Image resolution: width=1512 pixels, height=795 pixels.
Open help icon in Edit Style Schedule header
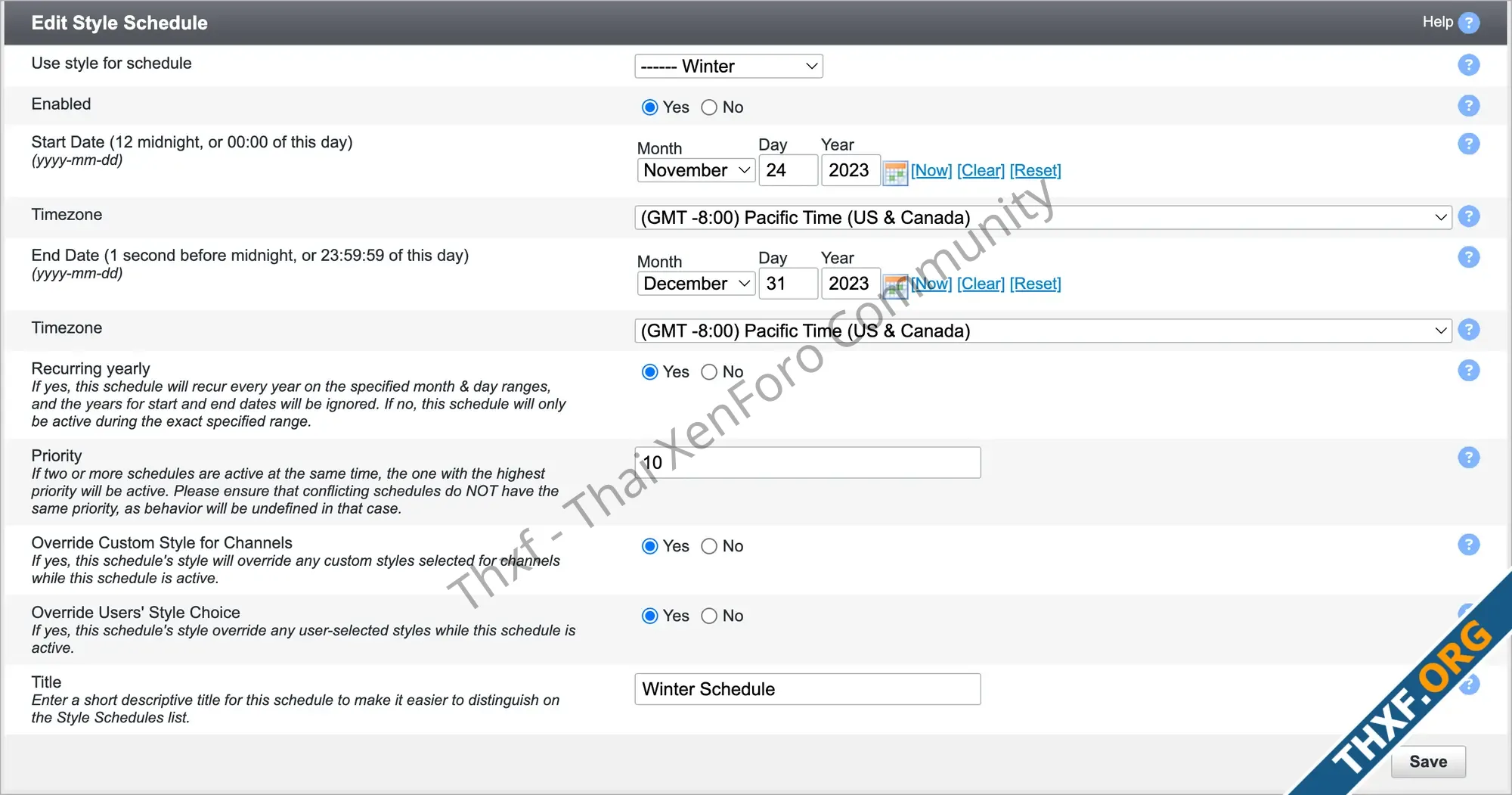tap(1468, 23)
